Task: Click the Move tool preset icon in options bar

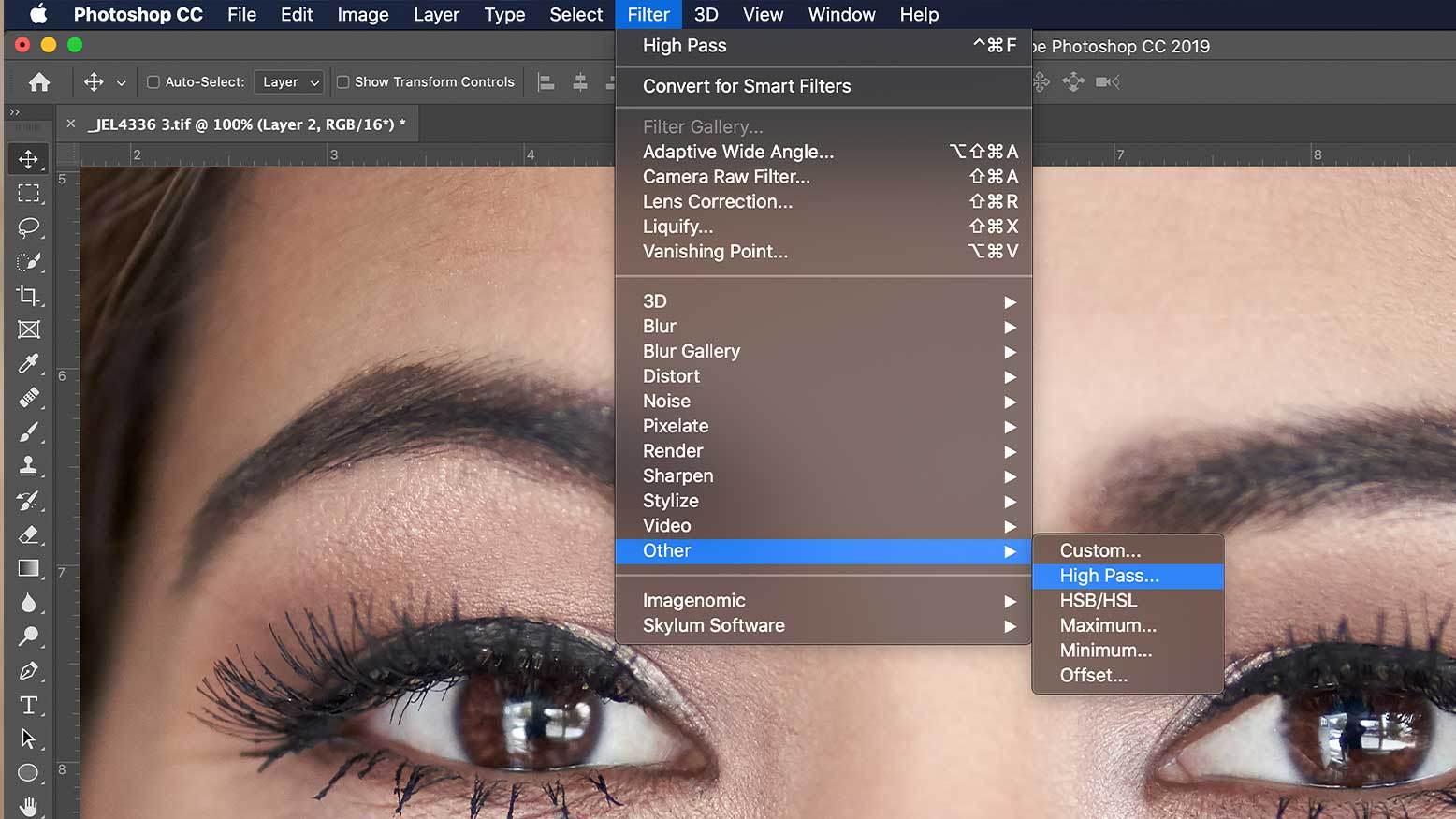Action: click(94, 82)
